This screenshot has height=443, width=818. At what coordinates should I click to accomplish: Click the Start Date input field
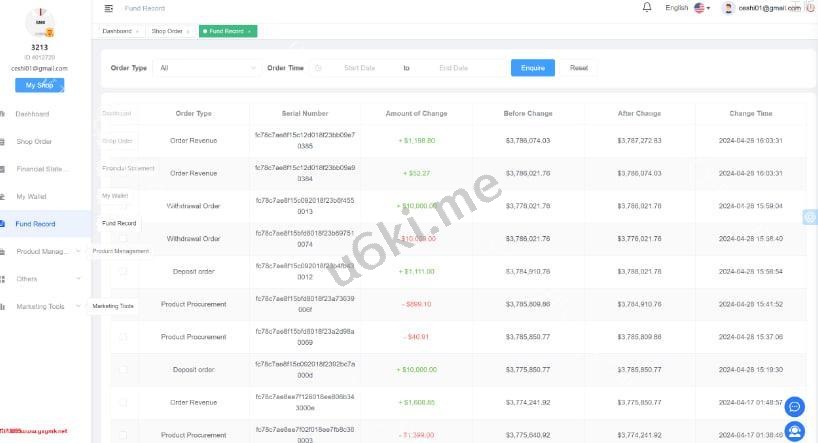(359, 68)
